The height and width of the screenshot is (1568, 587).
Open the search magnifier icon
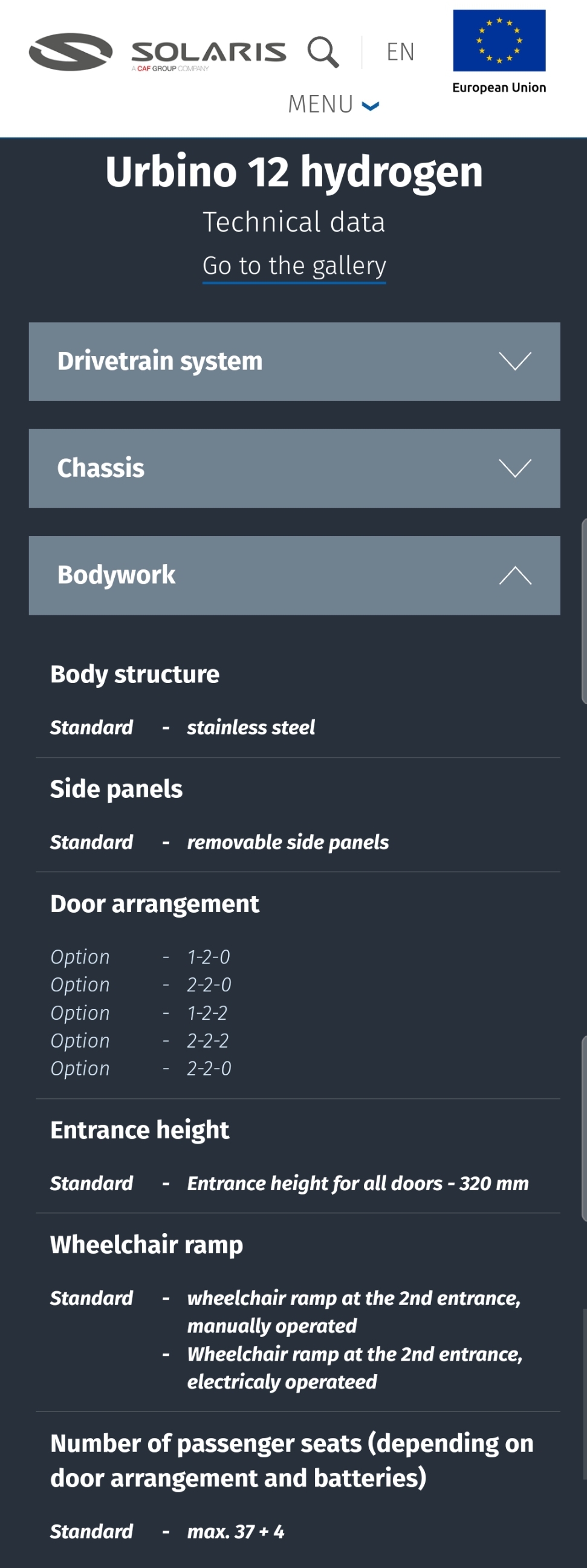(x=323, y=52)
